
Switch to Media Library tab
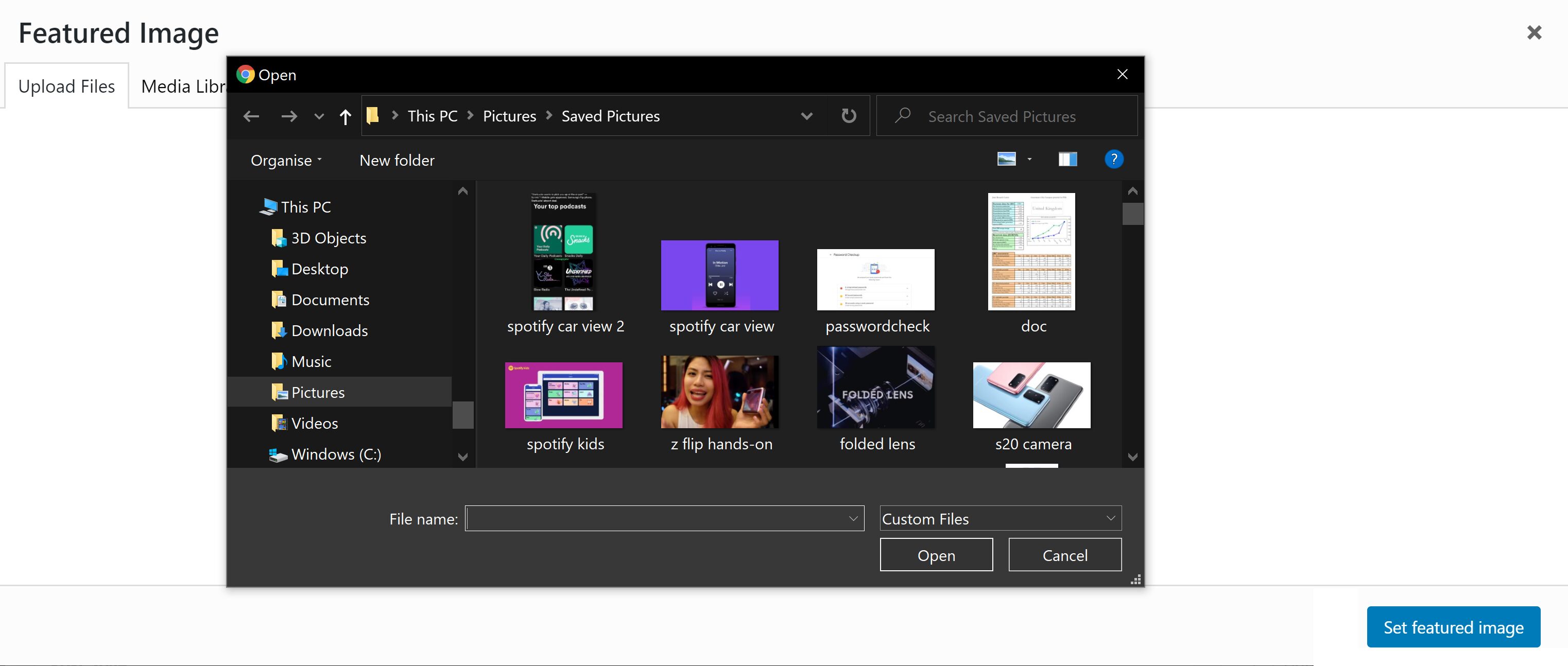point(183,86)
